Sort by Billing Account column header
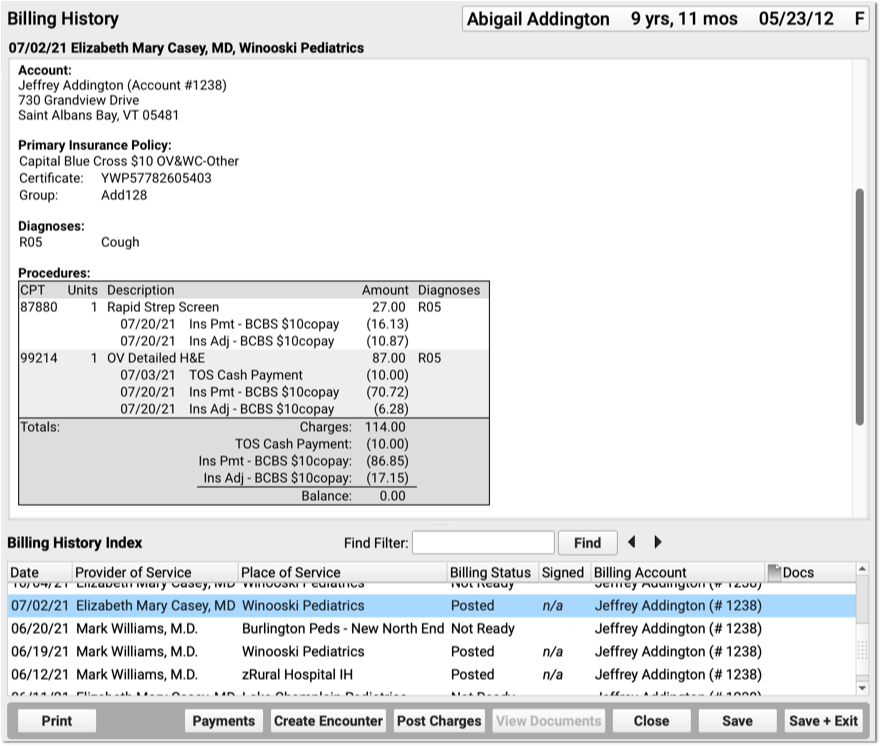 point(675,573)
